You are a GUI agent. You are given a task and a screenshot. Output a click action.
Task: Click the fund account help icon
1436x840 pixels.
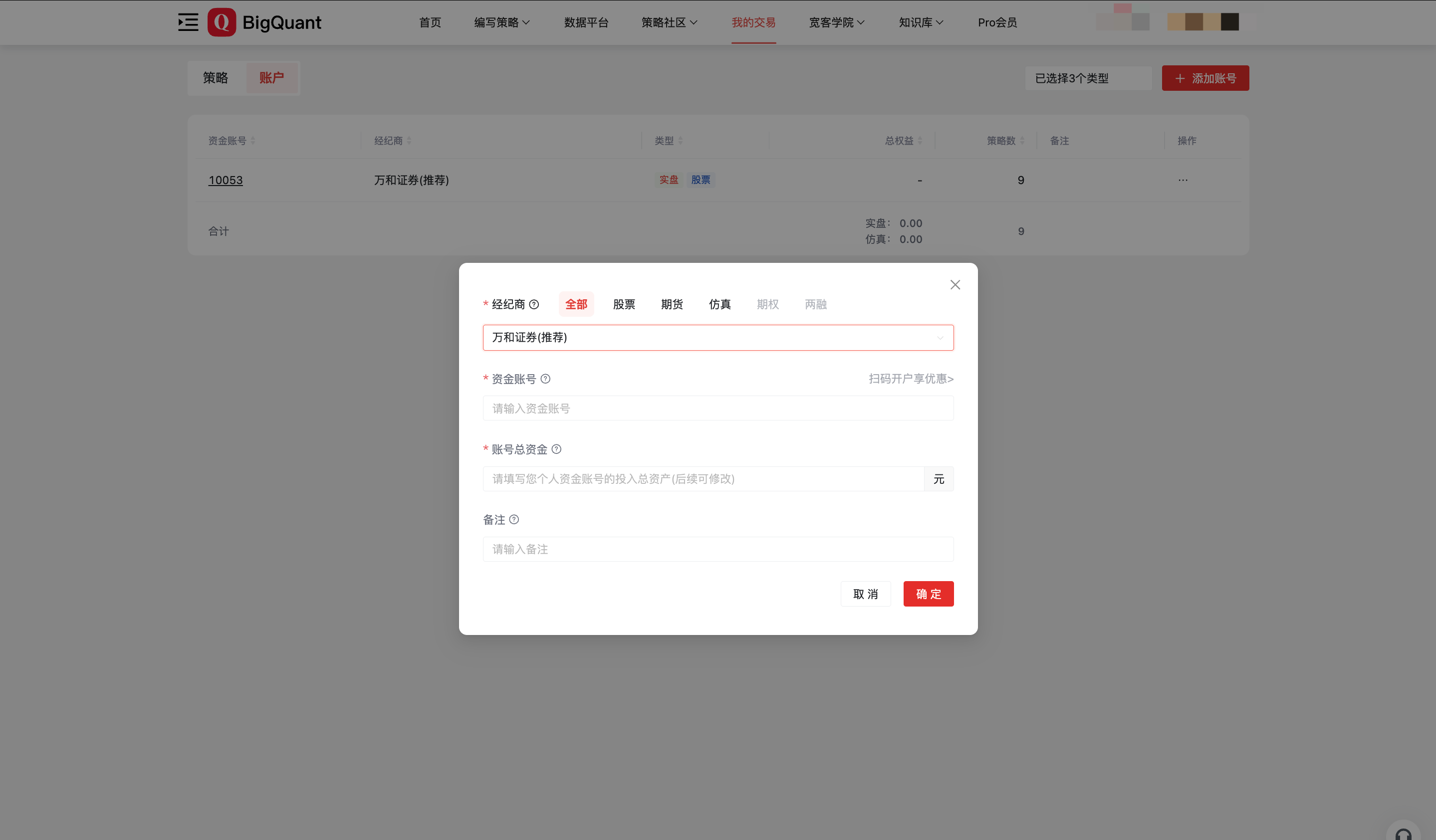[545, 379]
